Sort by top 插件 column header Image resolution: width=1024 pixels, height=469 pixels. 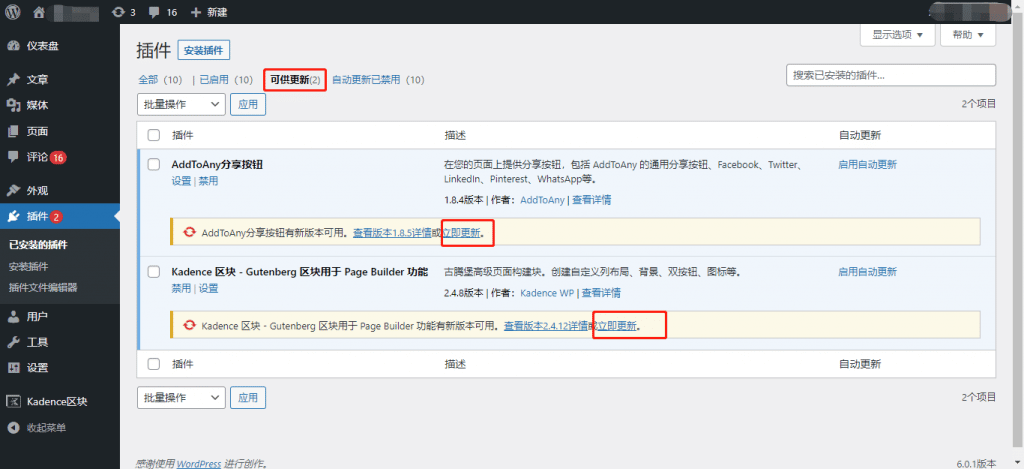[x=183, y=135]
